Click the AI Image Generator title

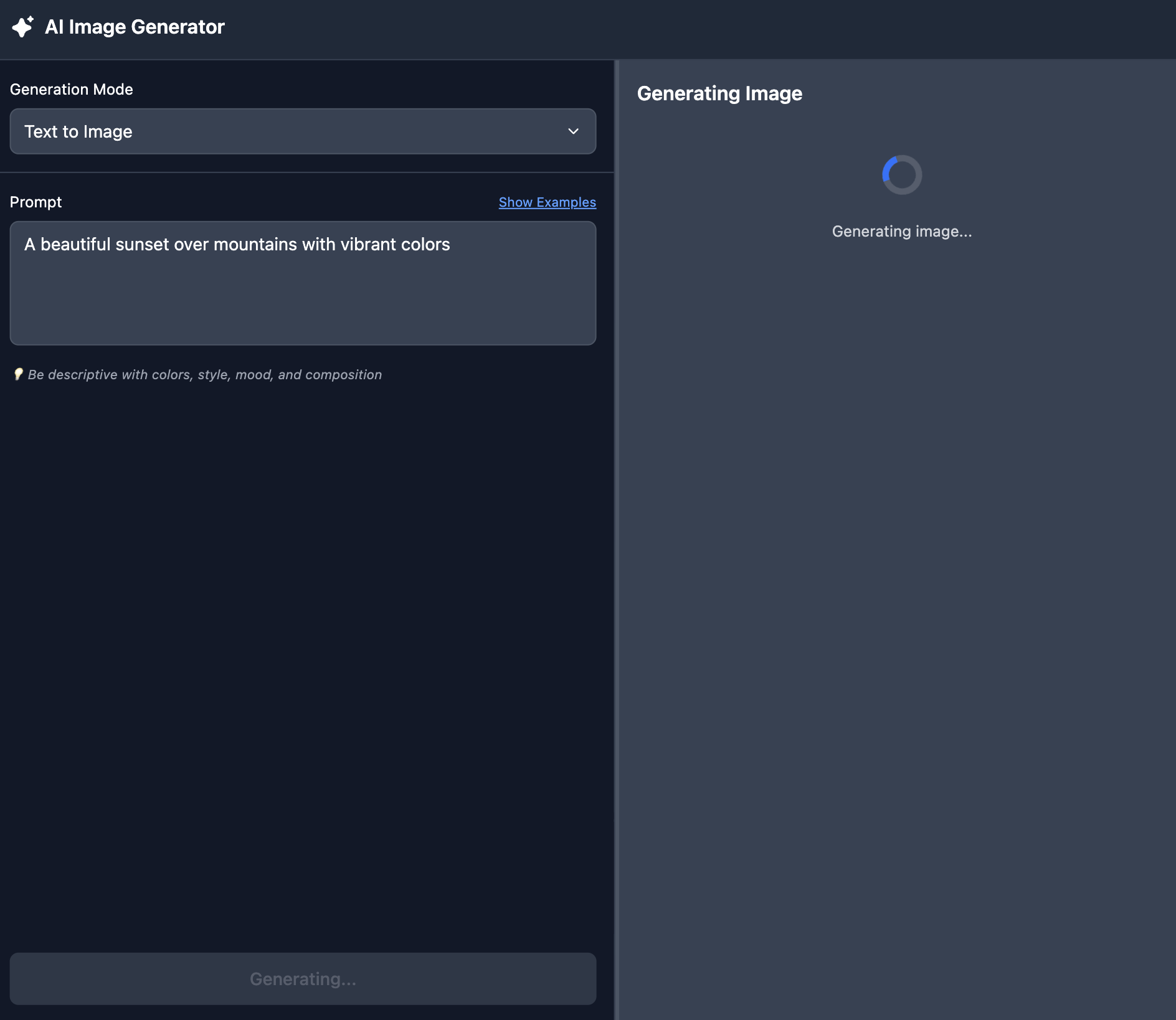(x=135, y=27)
